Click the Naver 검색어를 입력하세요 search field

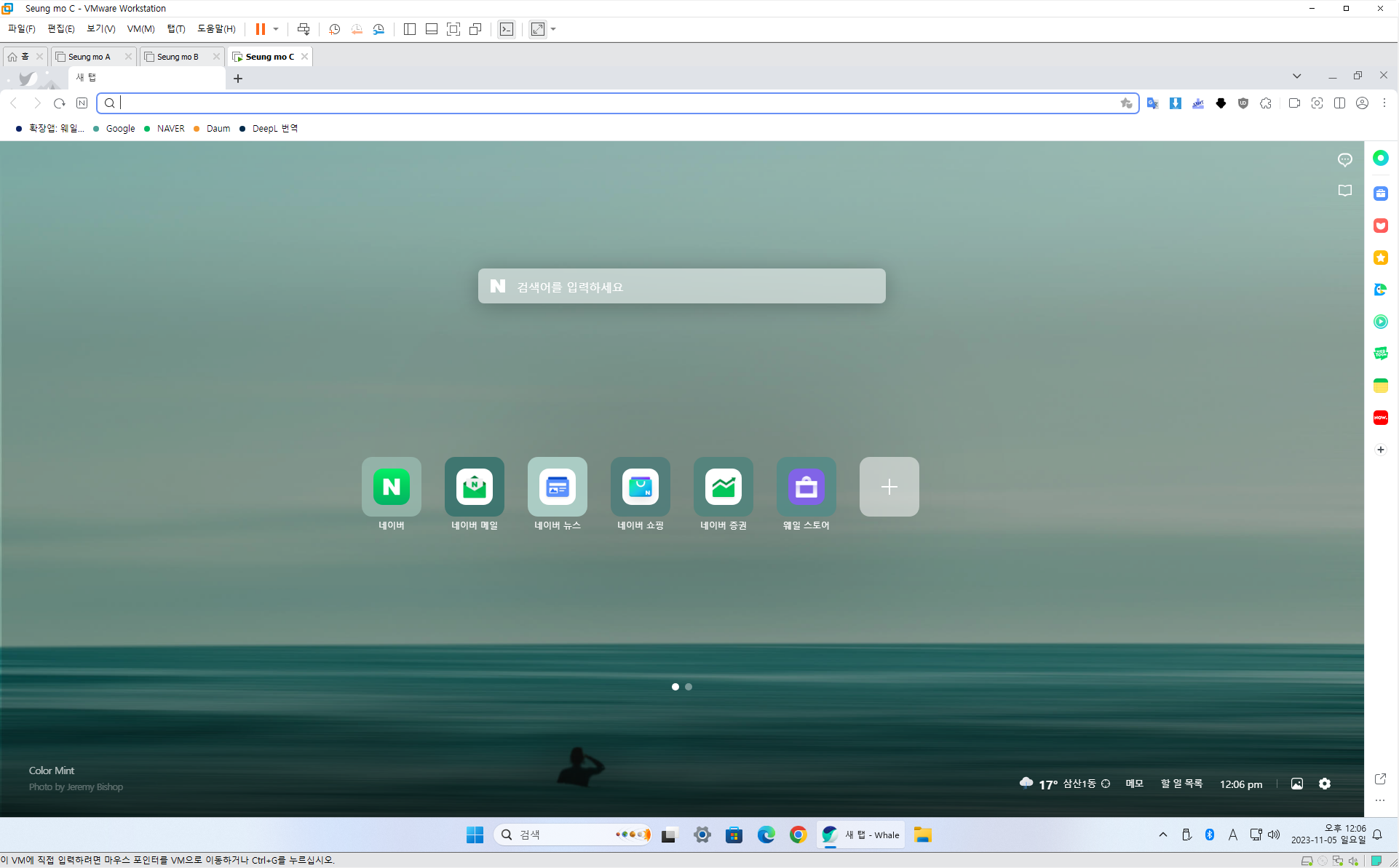coord(681,287)
